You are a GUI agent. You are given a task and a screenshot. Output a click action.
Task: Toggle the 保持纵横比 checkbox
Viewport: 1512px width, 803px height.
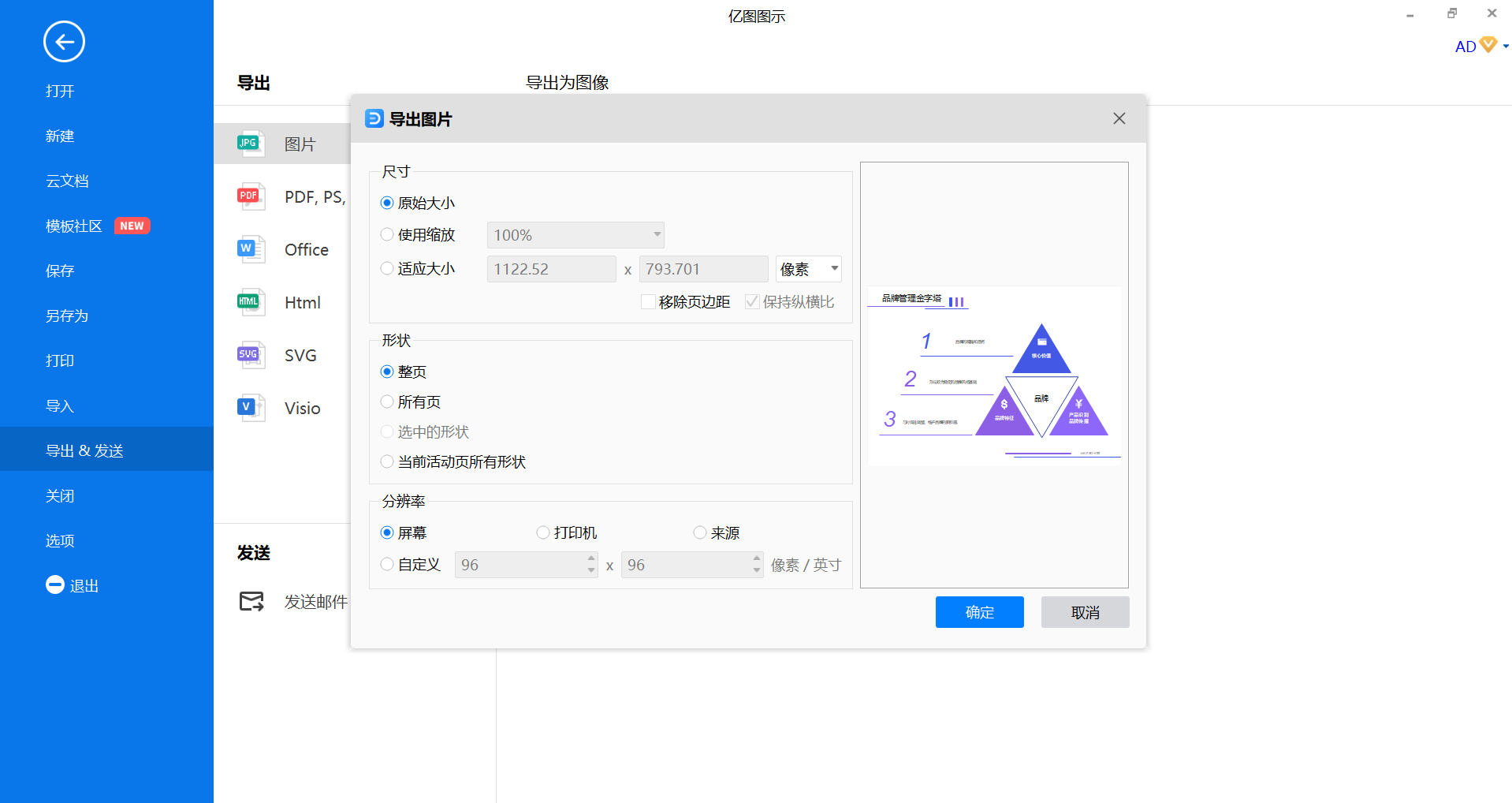tap(752, 301)
